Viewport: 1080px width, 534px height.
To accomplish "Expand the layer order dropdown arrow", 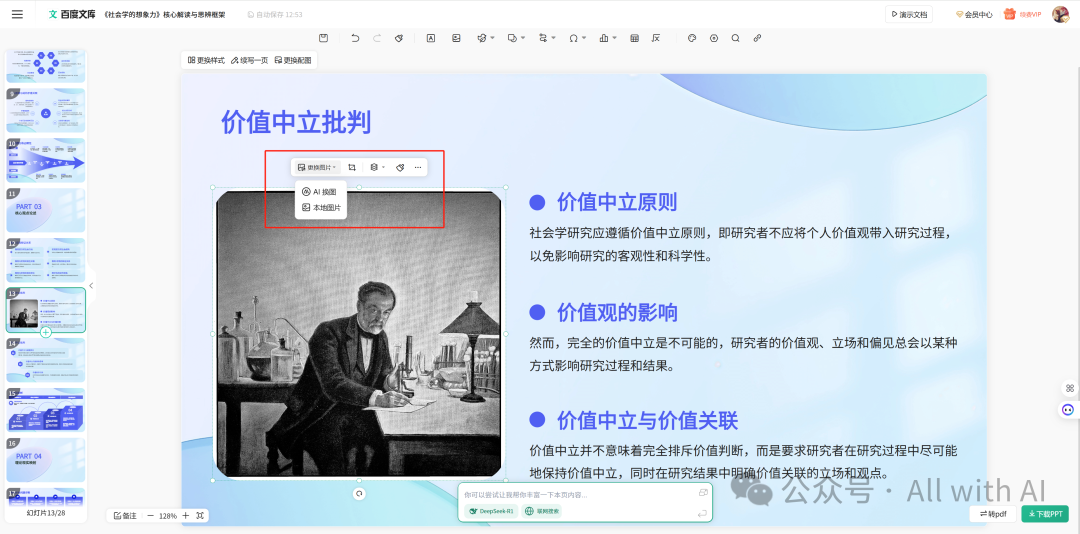I will (384, 167).
